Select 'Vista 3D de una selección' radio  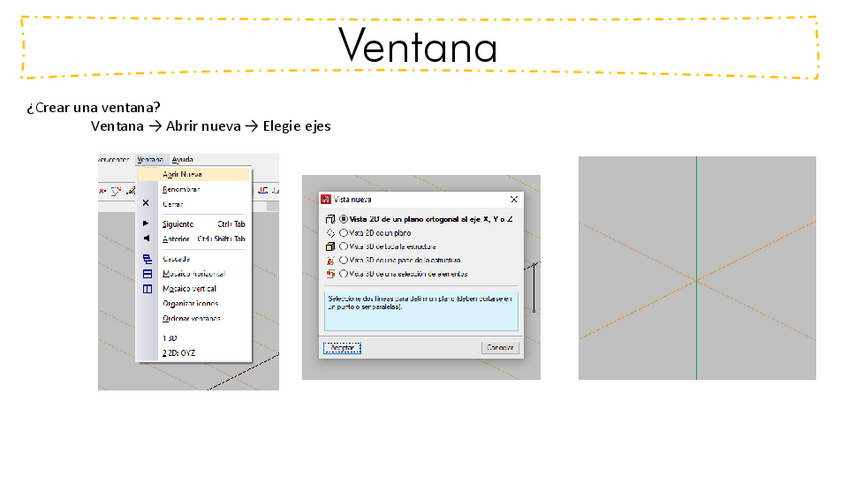pos(343,274)
